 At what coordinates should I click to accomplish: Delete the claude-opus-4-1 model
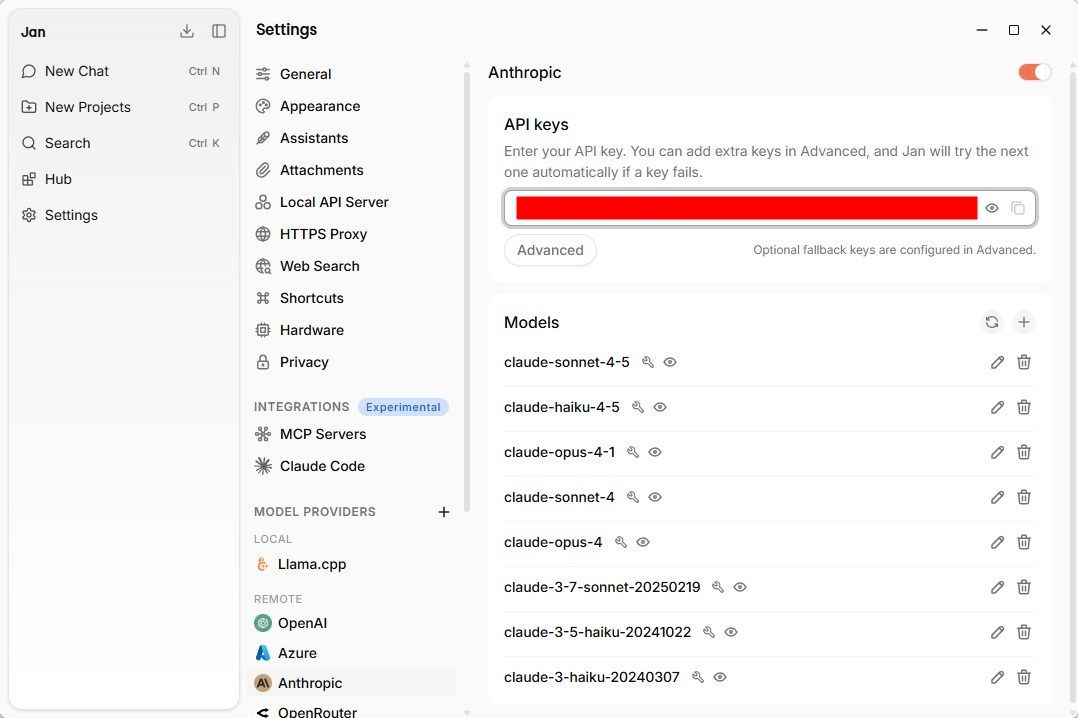1024,453
